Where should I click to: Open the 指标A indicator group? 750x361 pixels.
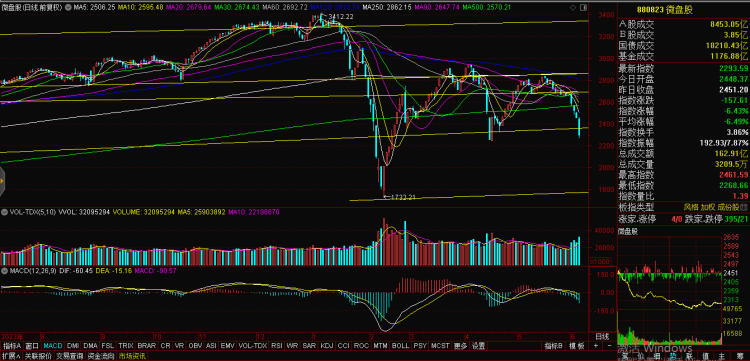(12, 345)
